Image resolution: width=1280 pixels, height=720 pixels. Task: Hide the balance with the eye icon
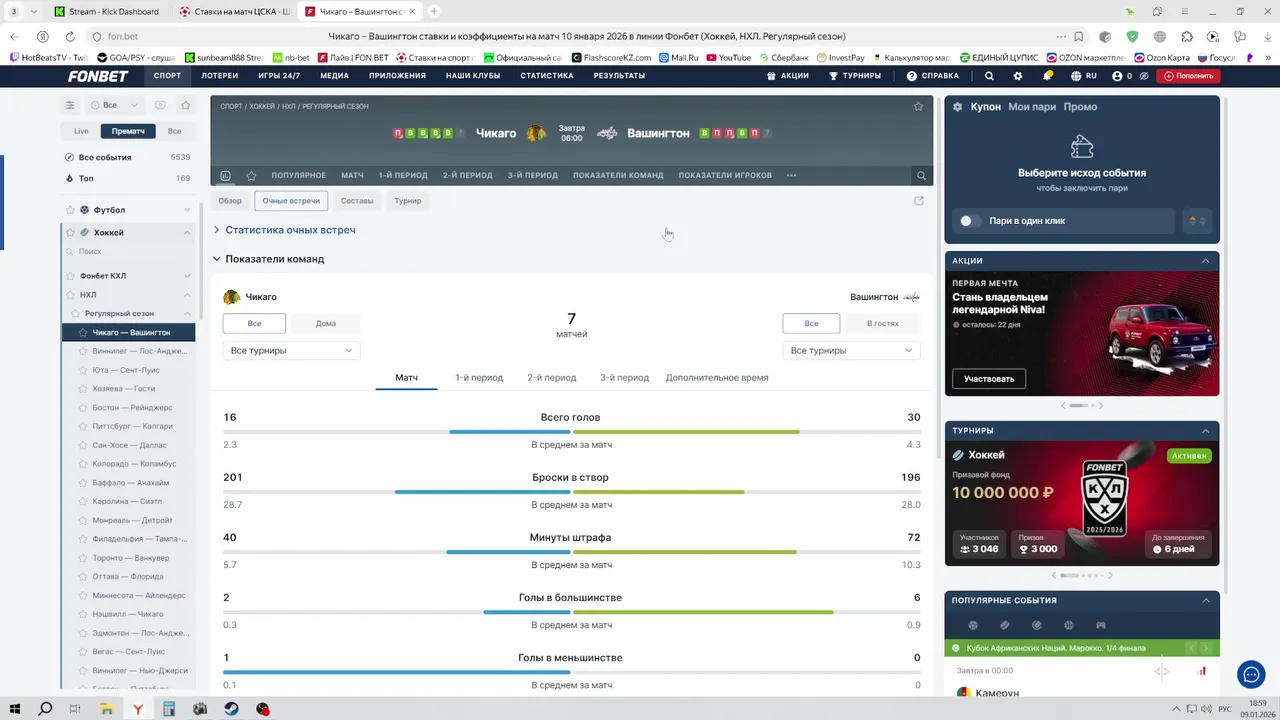[1144, 76]
